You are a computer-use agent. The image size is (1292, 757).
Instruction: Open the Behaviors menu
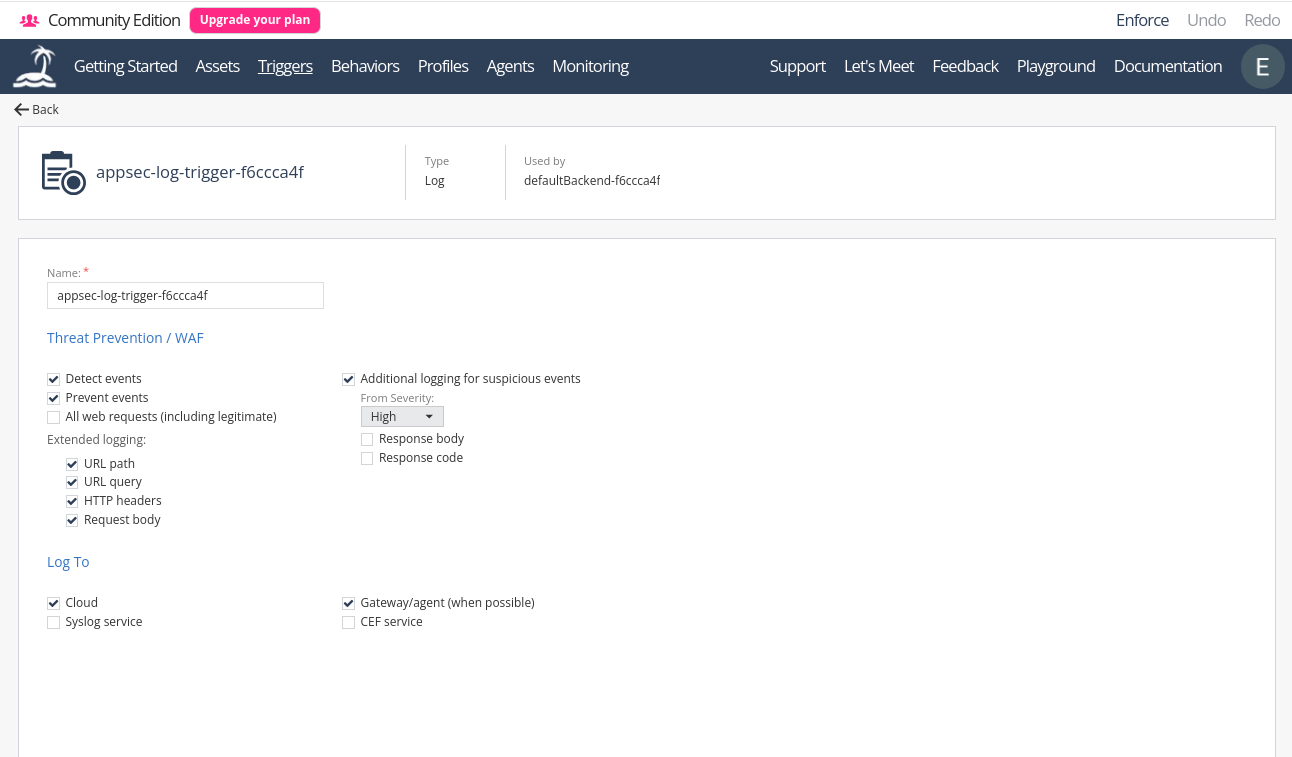[x=365, y=67]
